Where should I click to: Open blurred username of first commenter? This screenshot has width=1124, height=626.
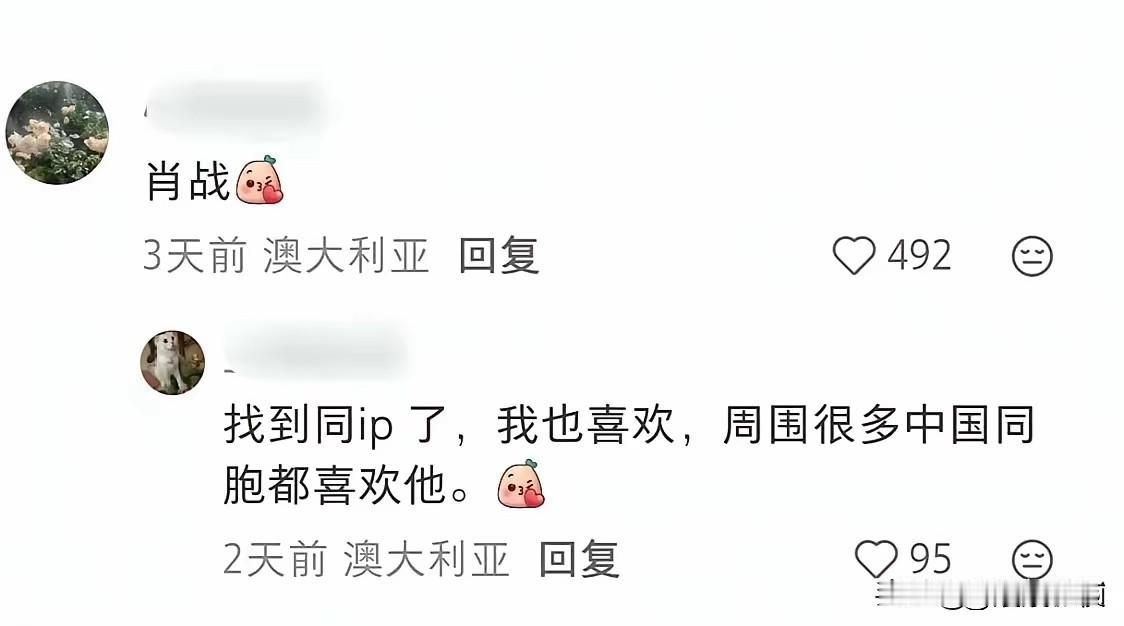(x=235, y=109)
